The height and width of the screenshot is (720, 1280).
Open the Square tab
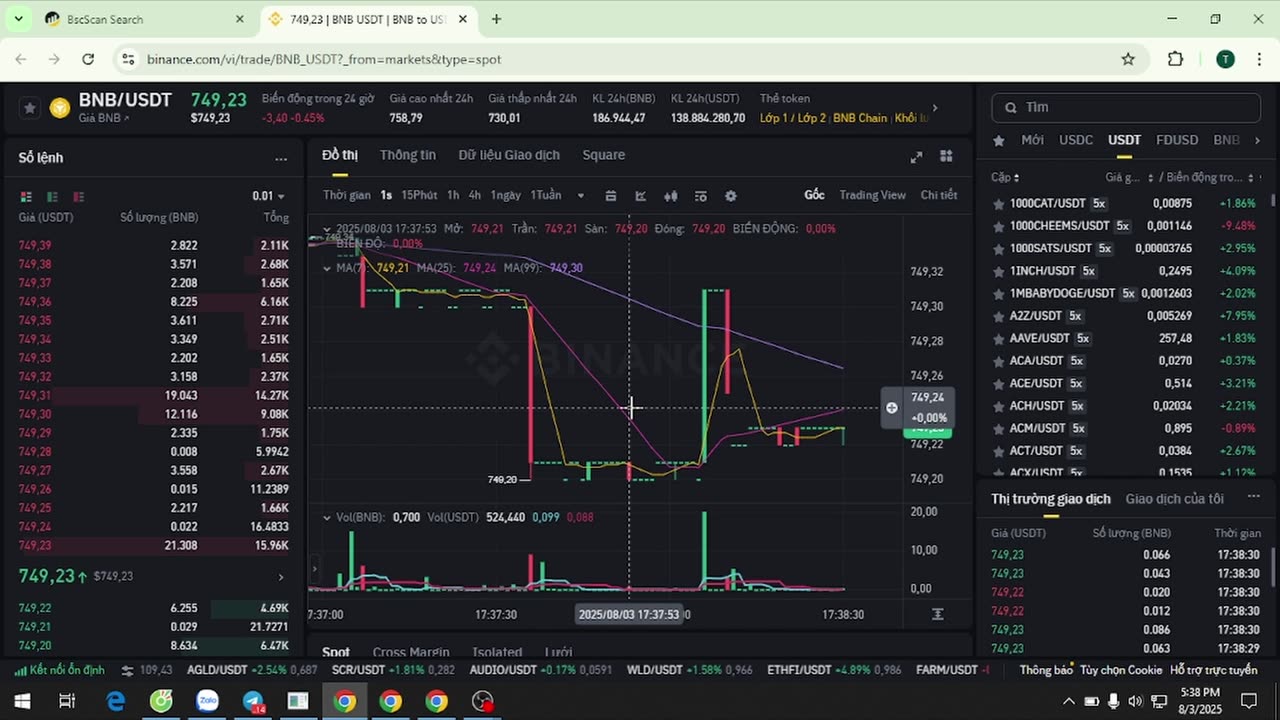603,155
